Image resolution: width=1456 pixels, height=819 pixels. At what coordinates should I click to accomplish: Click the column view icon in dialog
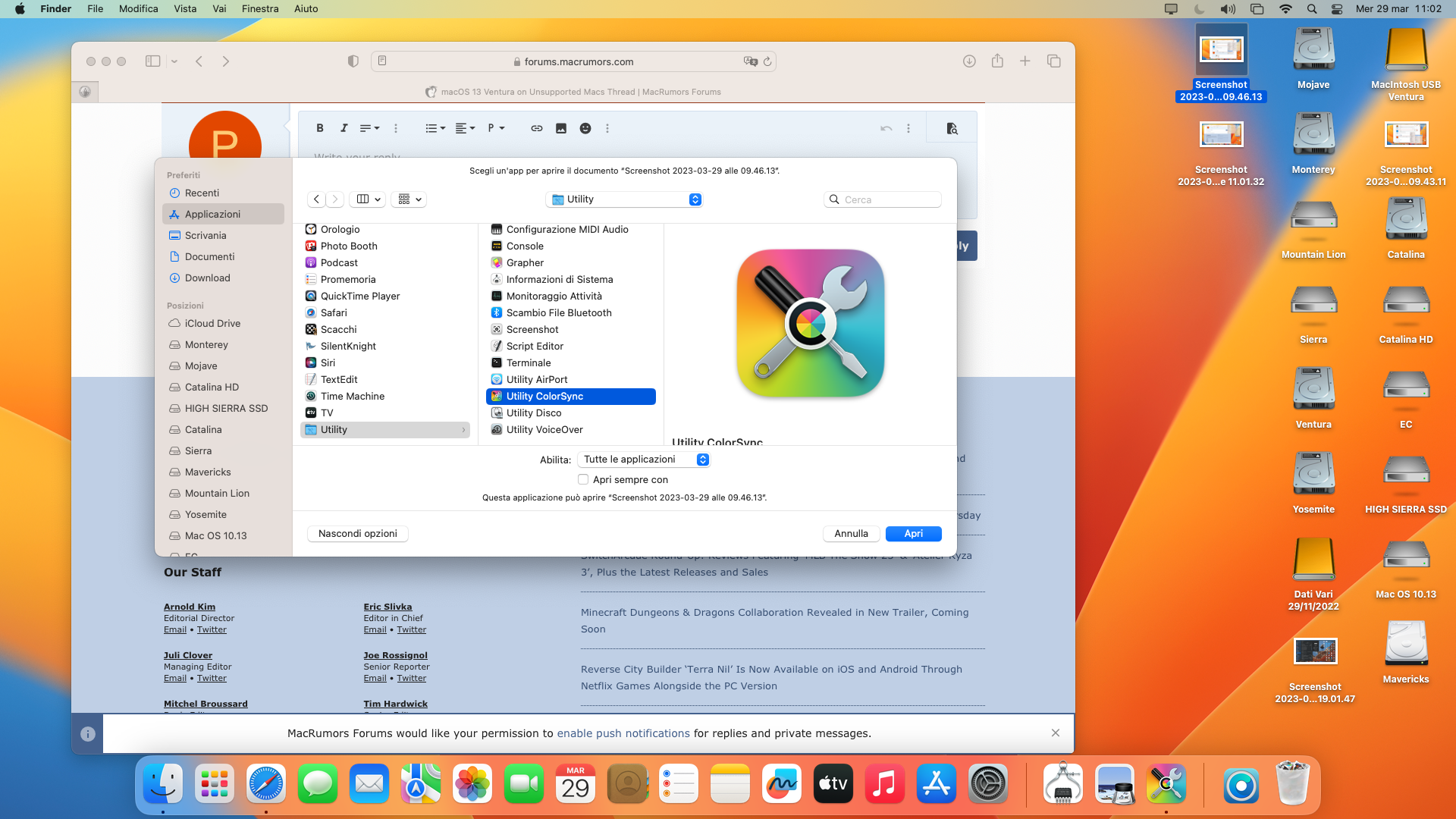point(363,199)
